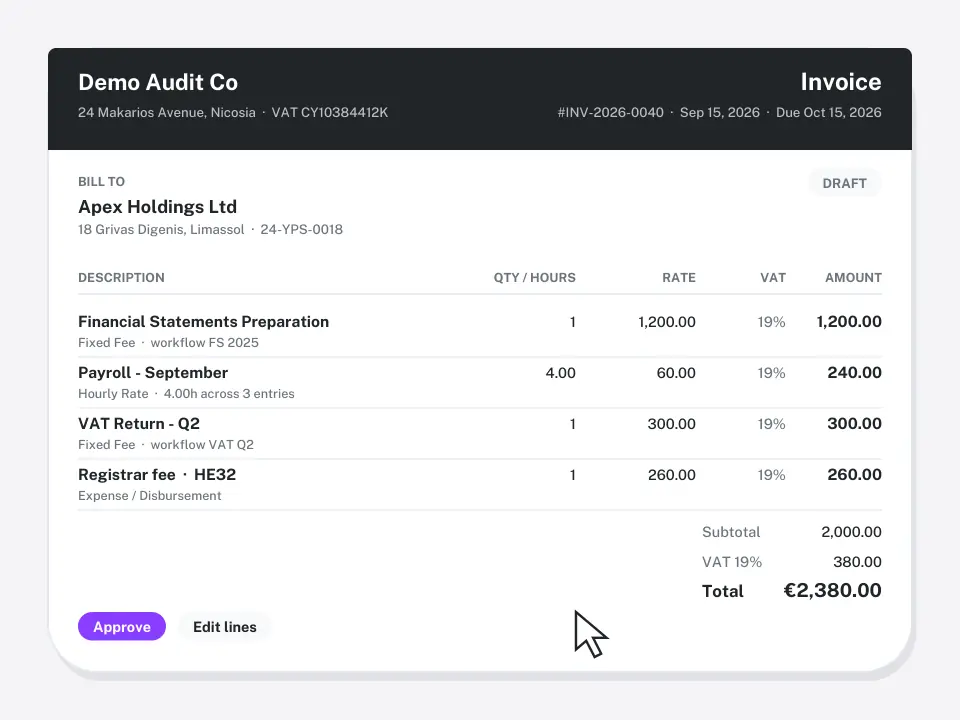Select the Registrar fee · HE32 line

point(157,474)
